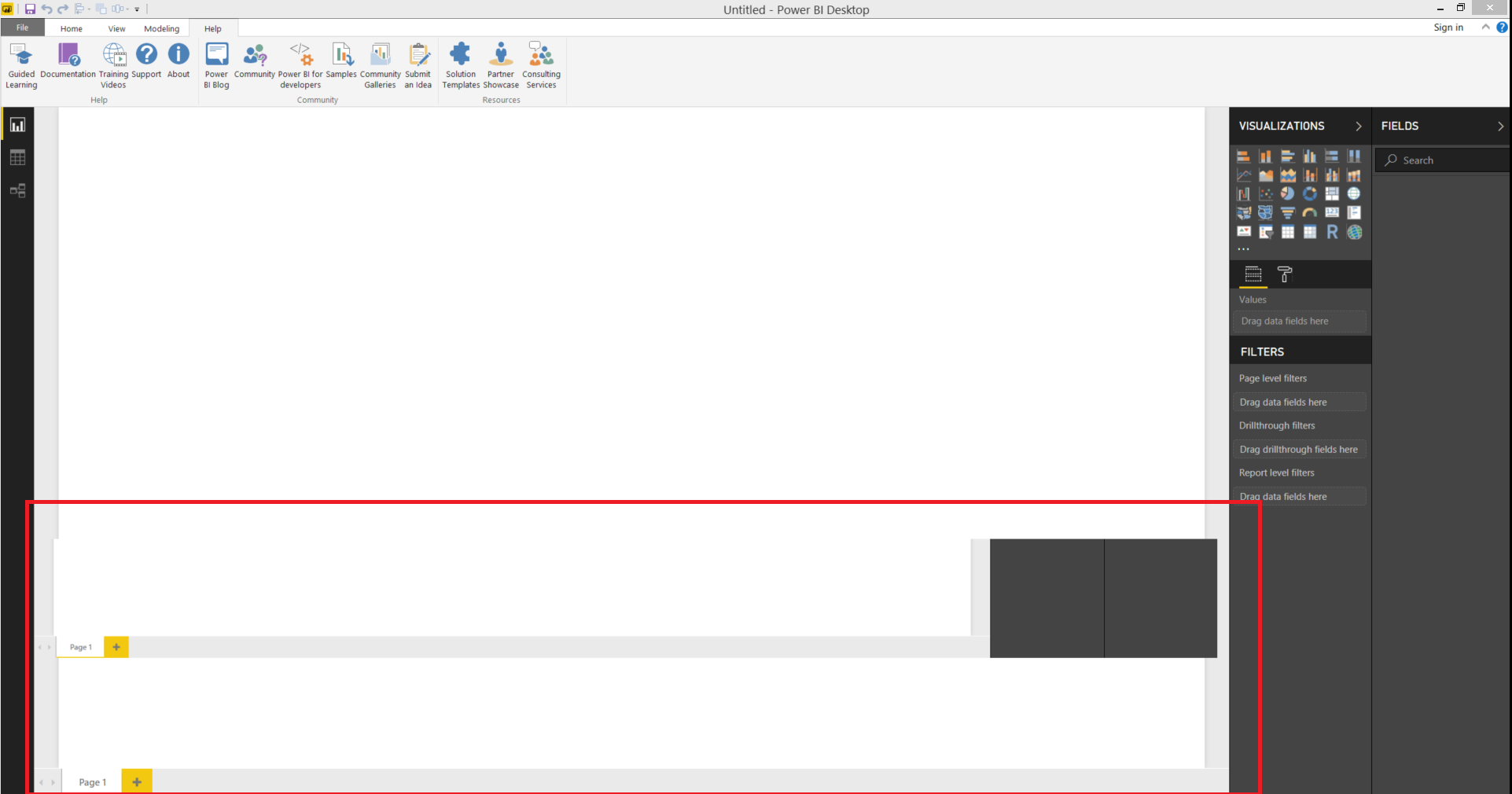Click the Sign in link
1512x794 pixels.
[x=1448, y=28]
